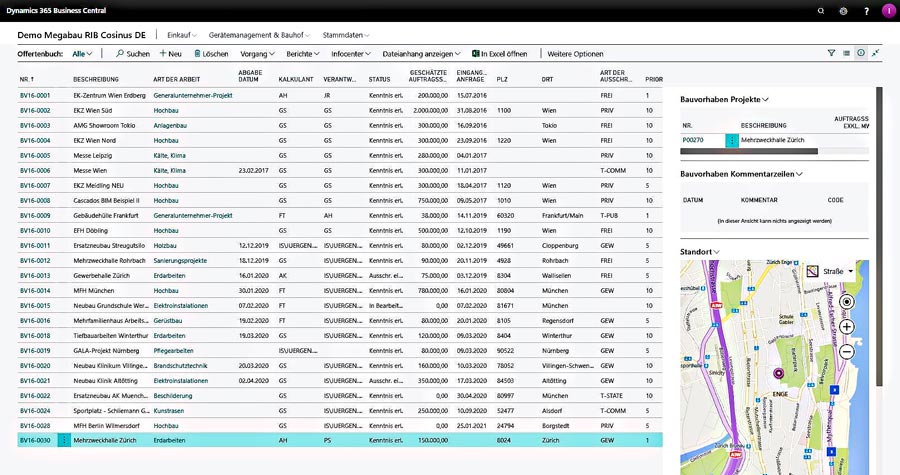Open record BV16-0009
The image size is (900, 475).
pos(35,215)
